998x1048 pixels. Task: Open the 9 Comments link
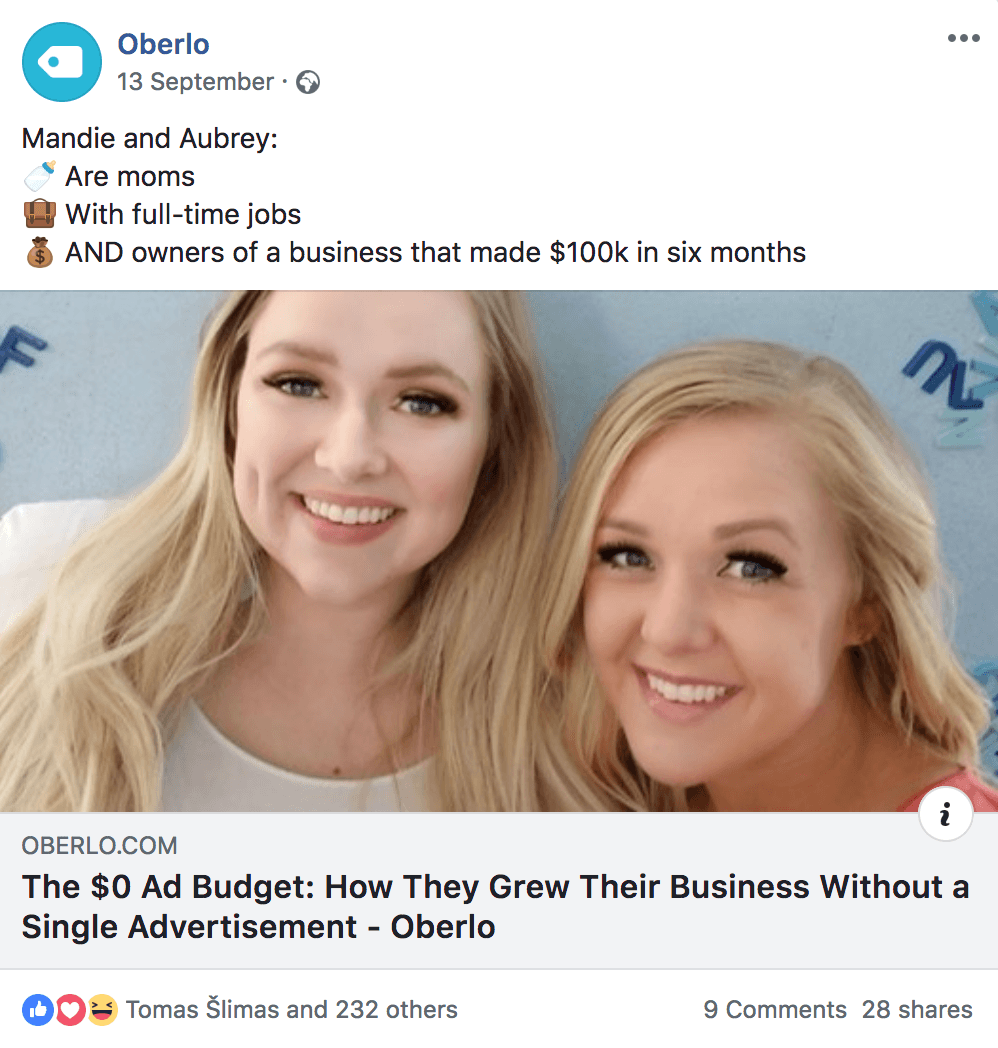[x=775, y=1009]
